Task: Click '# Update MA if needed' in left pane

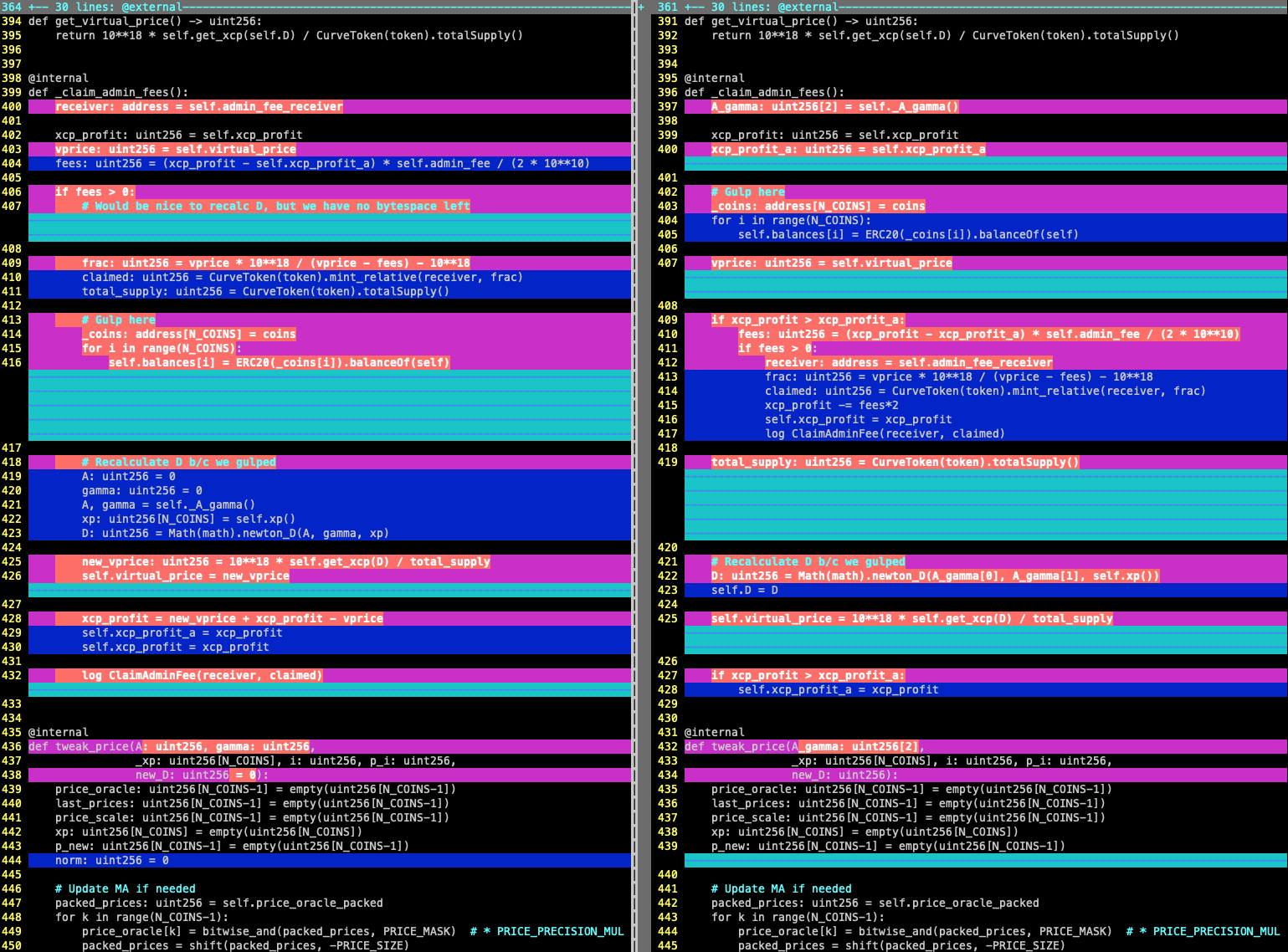Action: (x=126, y=888)
